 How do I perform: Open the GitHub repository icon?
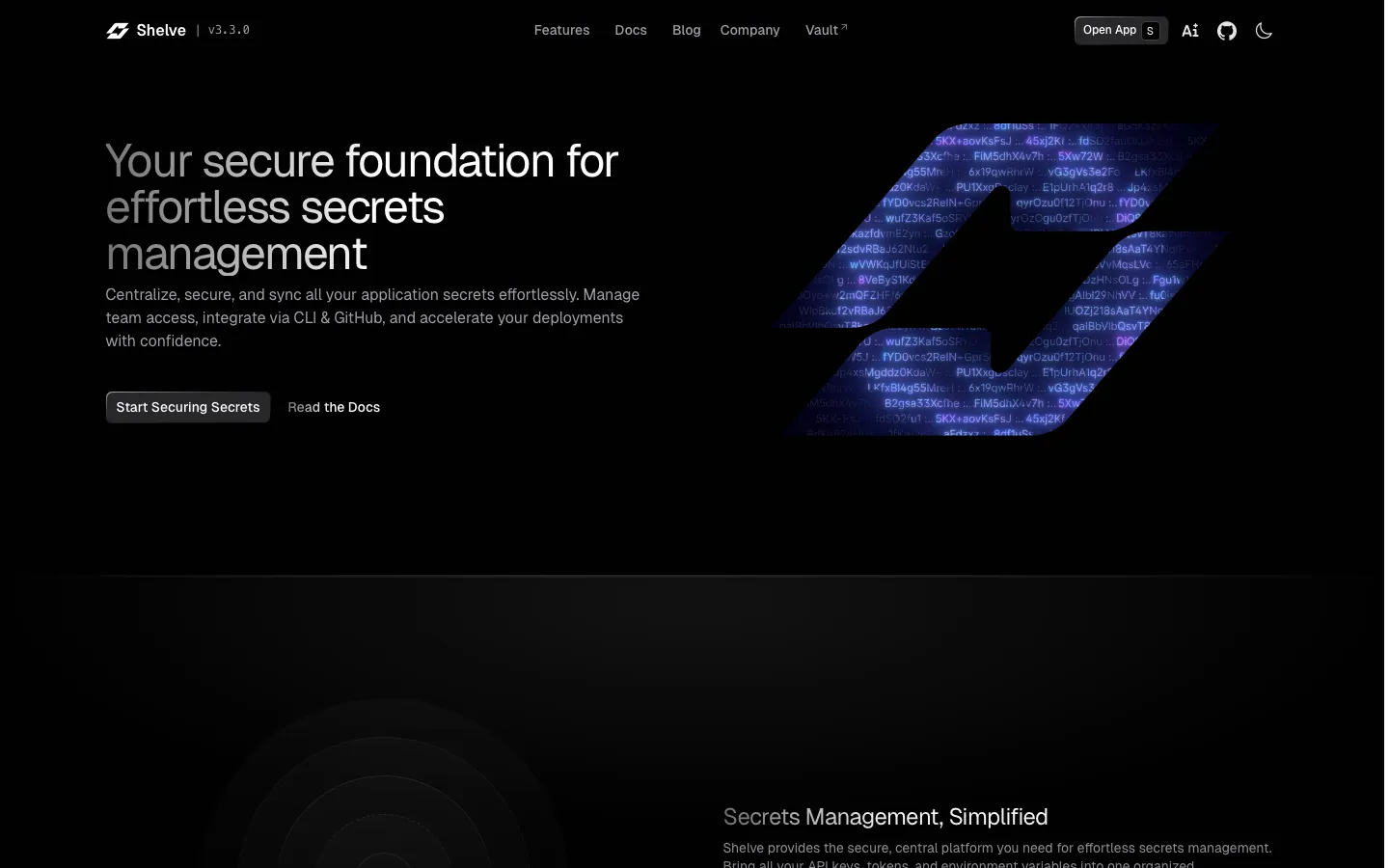click(1227, 31)
